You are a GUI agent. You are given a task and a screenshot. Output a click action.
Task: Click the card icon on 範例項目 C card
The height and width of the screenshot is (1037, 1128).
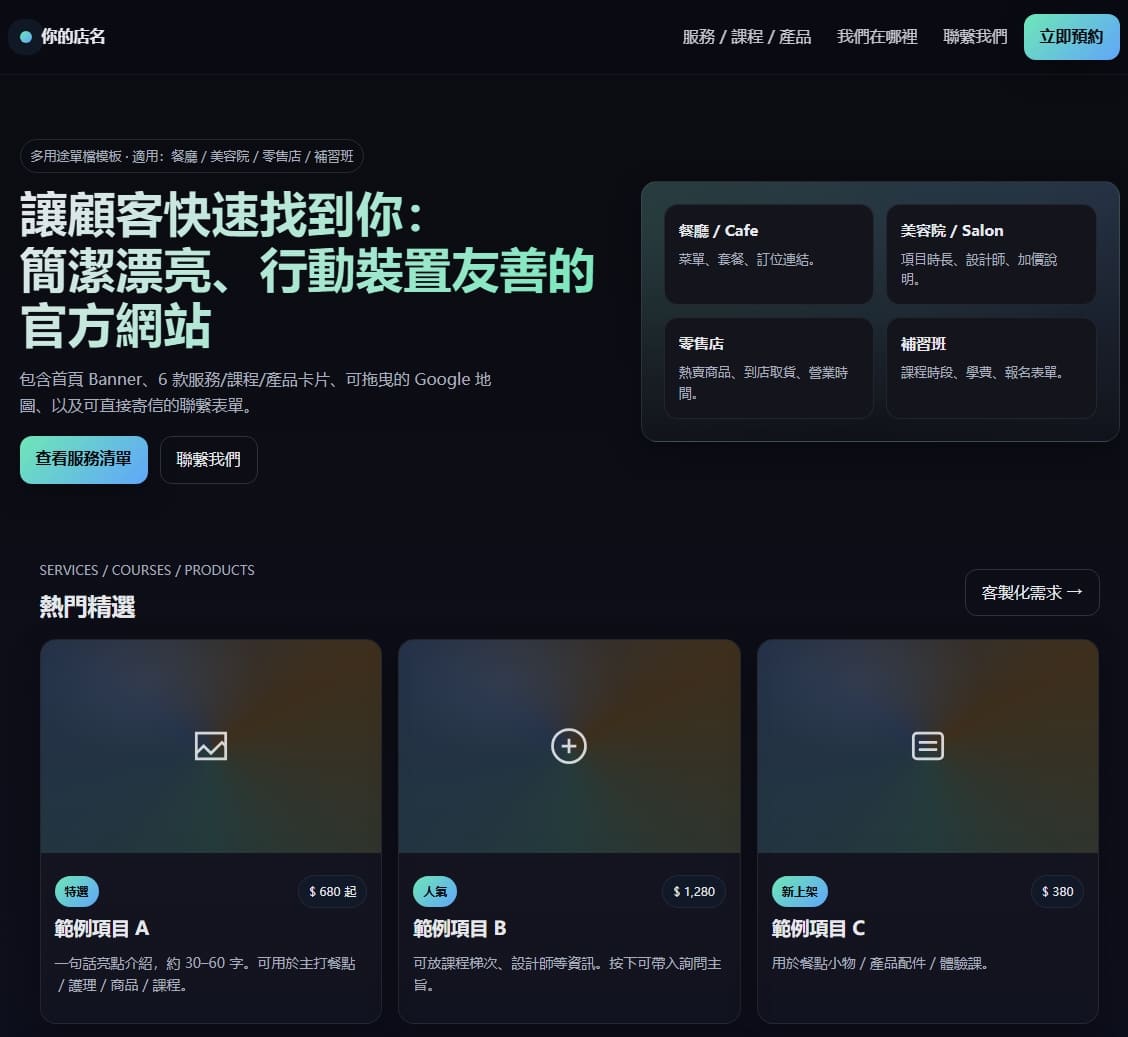927,745
